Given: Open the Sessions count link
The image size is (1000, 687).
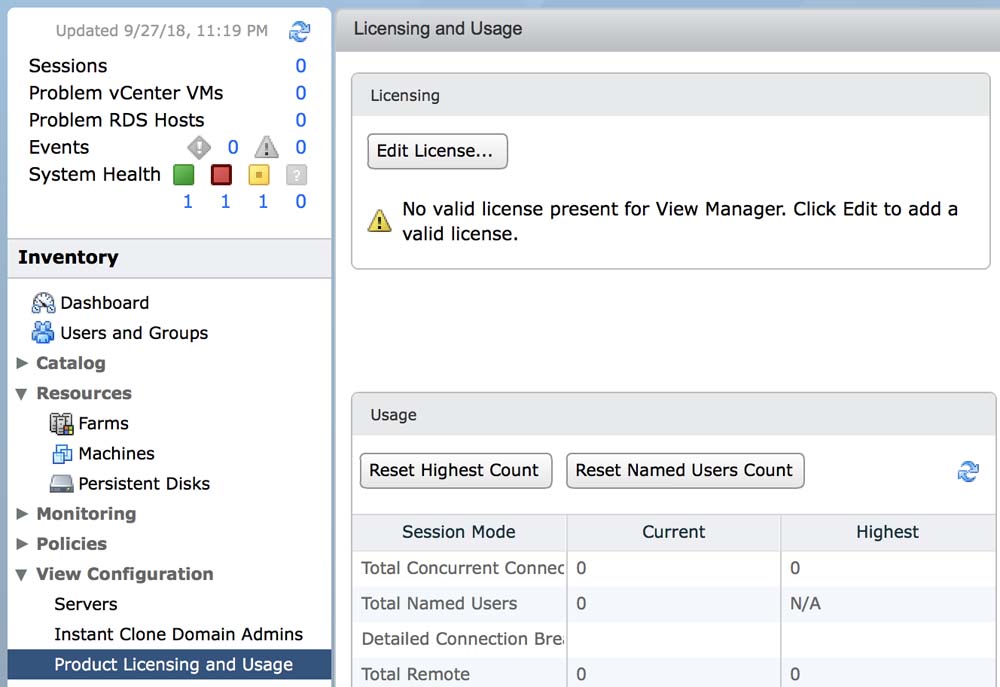Looking at the screenshot, I should [x=300, y=66].
